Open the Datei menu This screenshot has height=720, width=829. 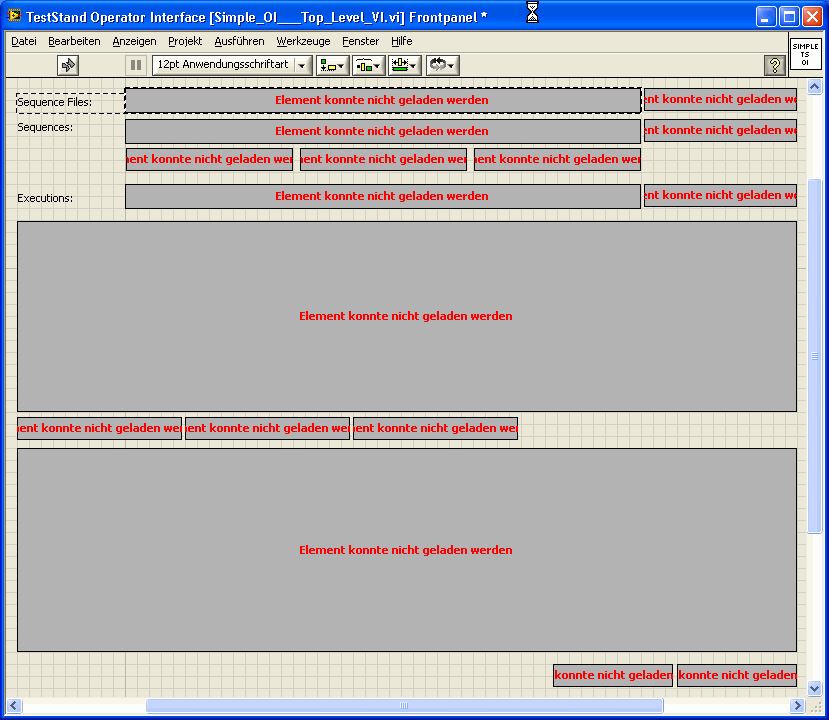click(x=24, y=41)
